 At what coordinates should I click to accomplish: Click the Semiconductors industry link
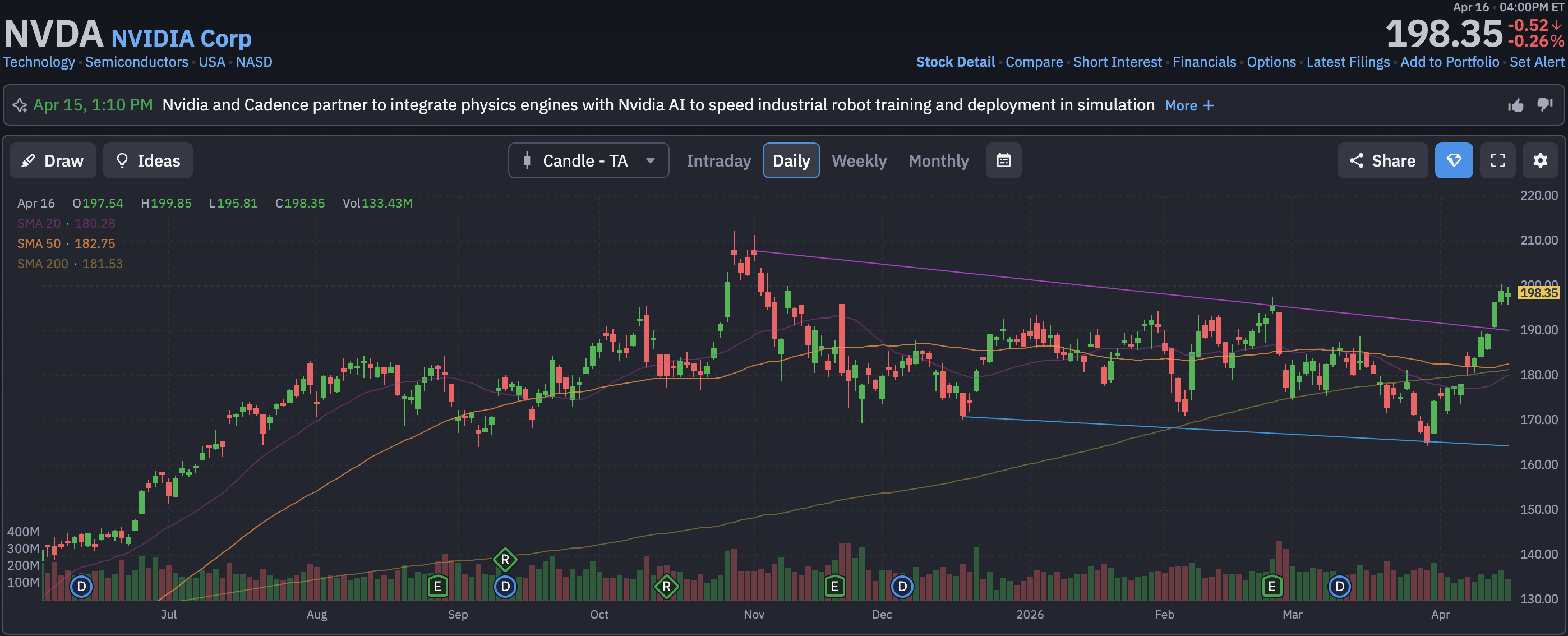coord(136,62)
